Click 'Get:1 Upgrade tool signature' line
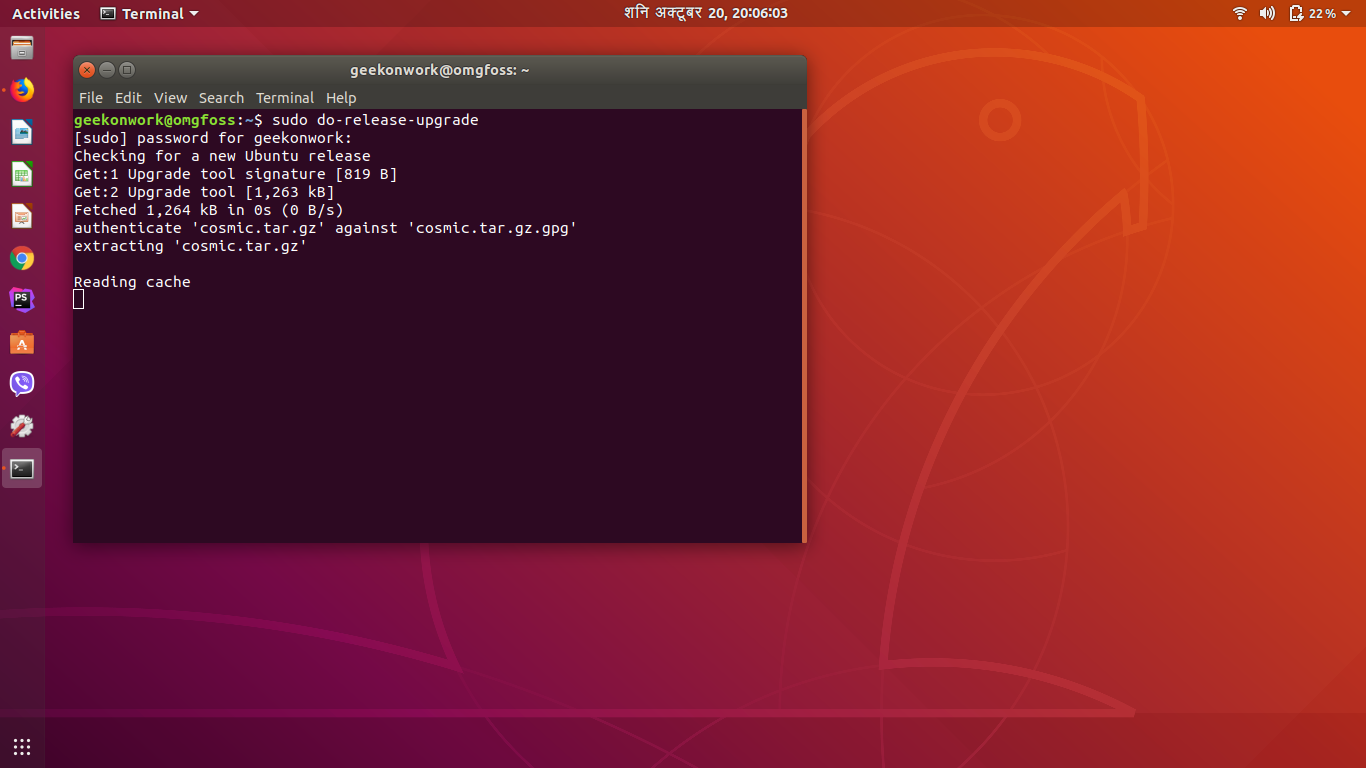Image resolution: width=1366 pixels, height=768 pixels. coord(235,174)
